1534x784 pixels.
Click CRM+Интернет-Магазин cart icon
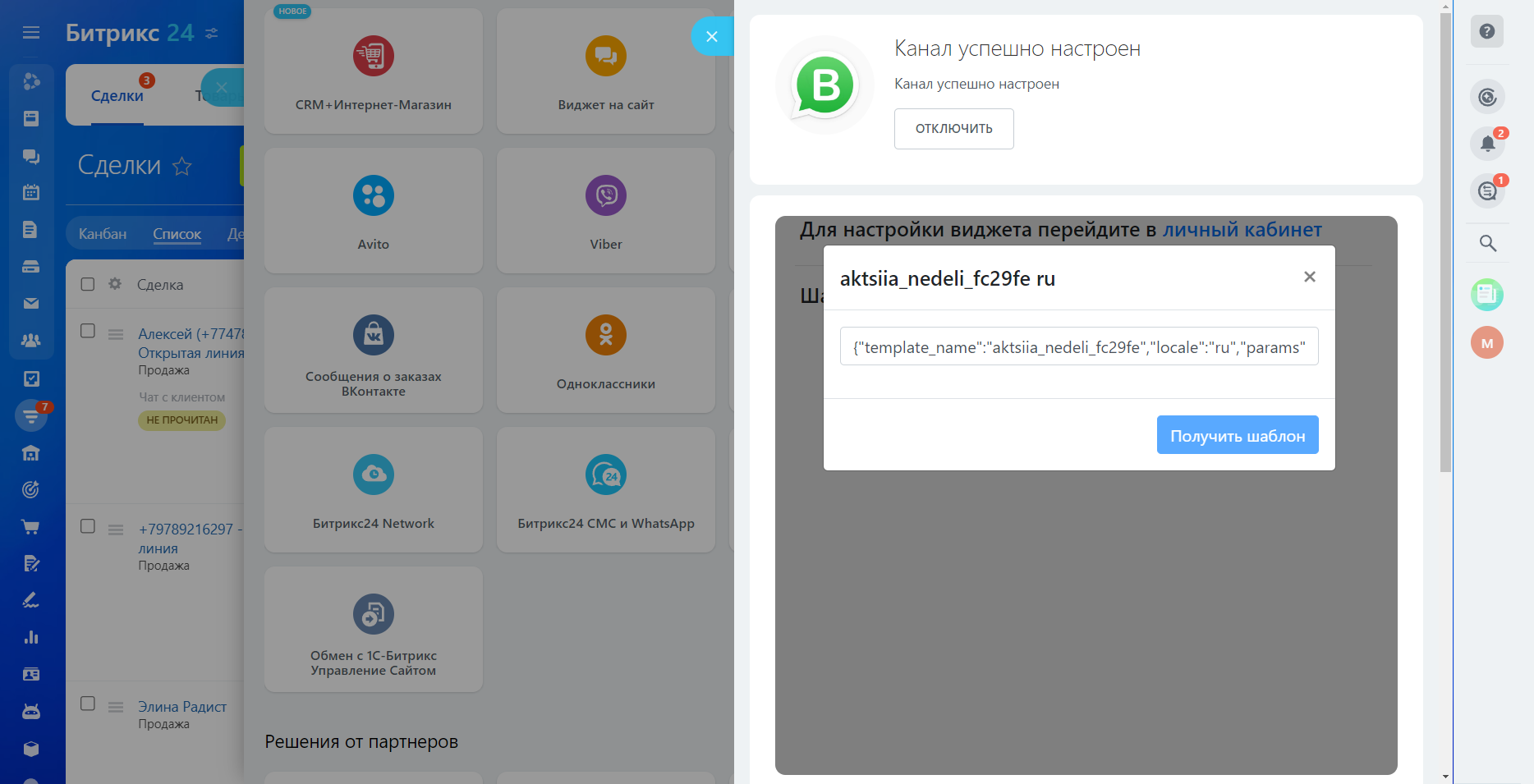click(373, 57)
